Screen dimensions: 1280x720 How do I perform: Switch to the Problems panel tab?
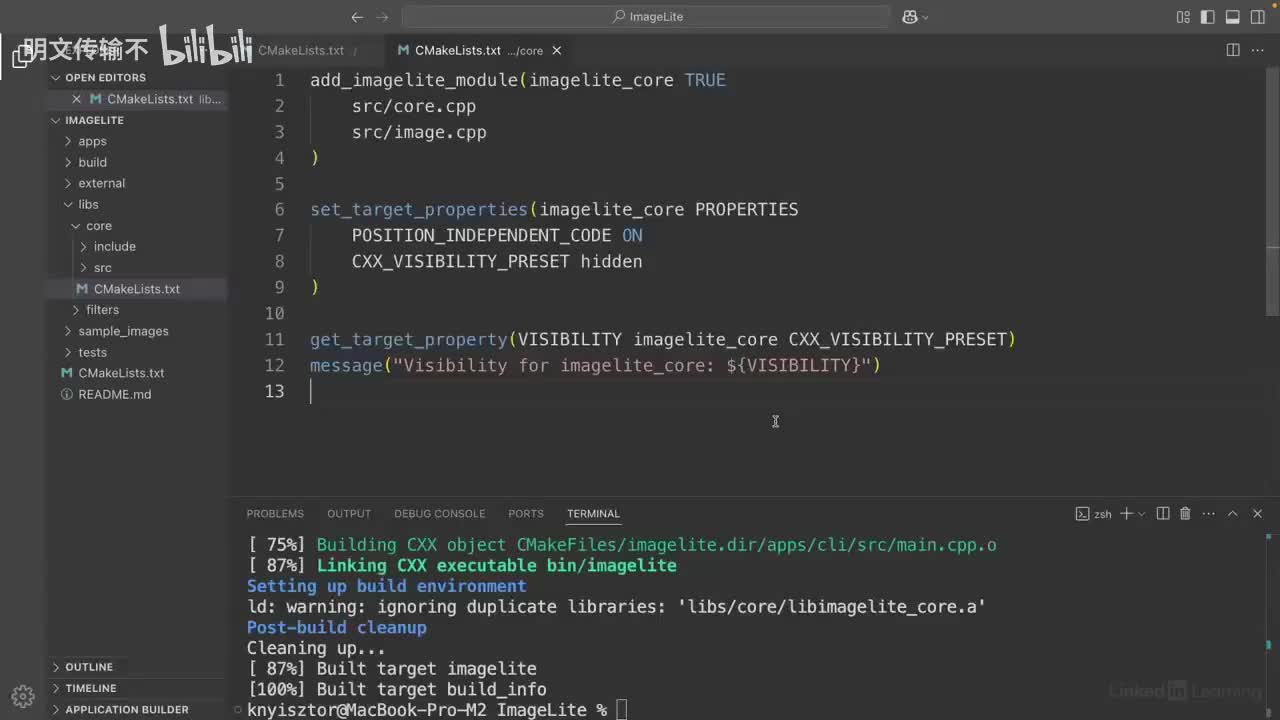point(275,514)
